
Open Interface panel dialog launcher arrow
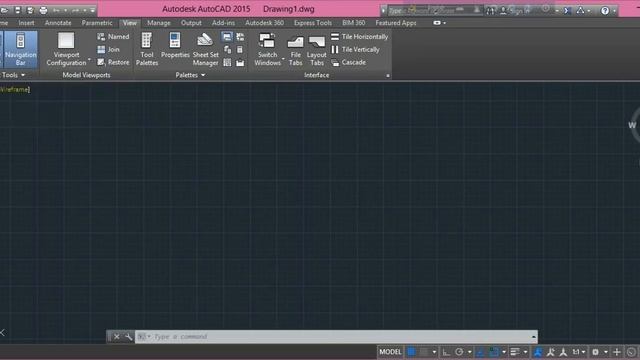coord(388,76)
